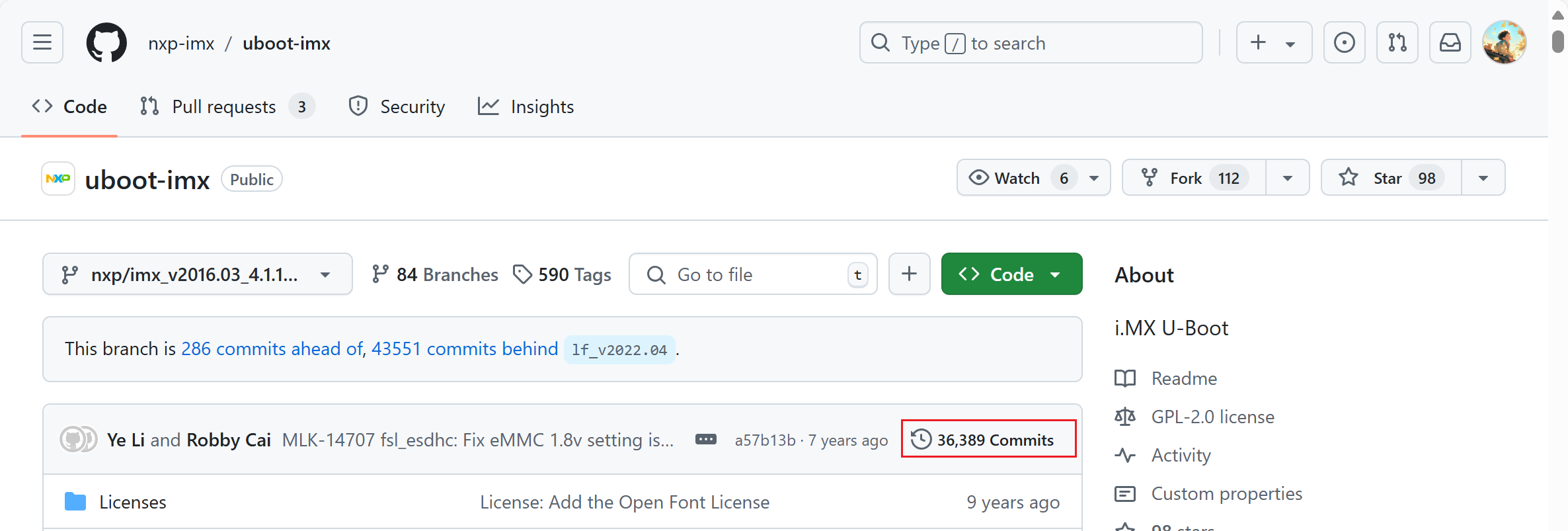Click the add file plus button

(909, 274)
